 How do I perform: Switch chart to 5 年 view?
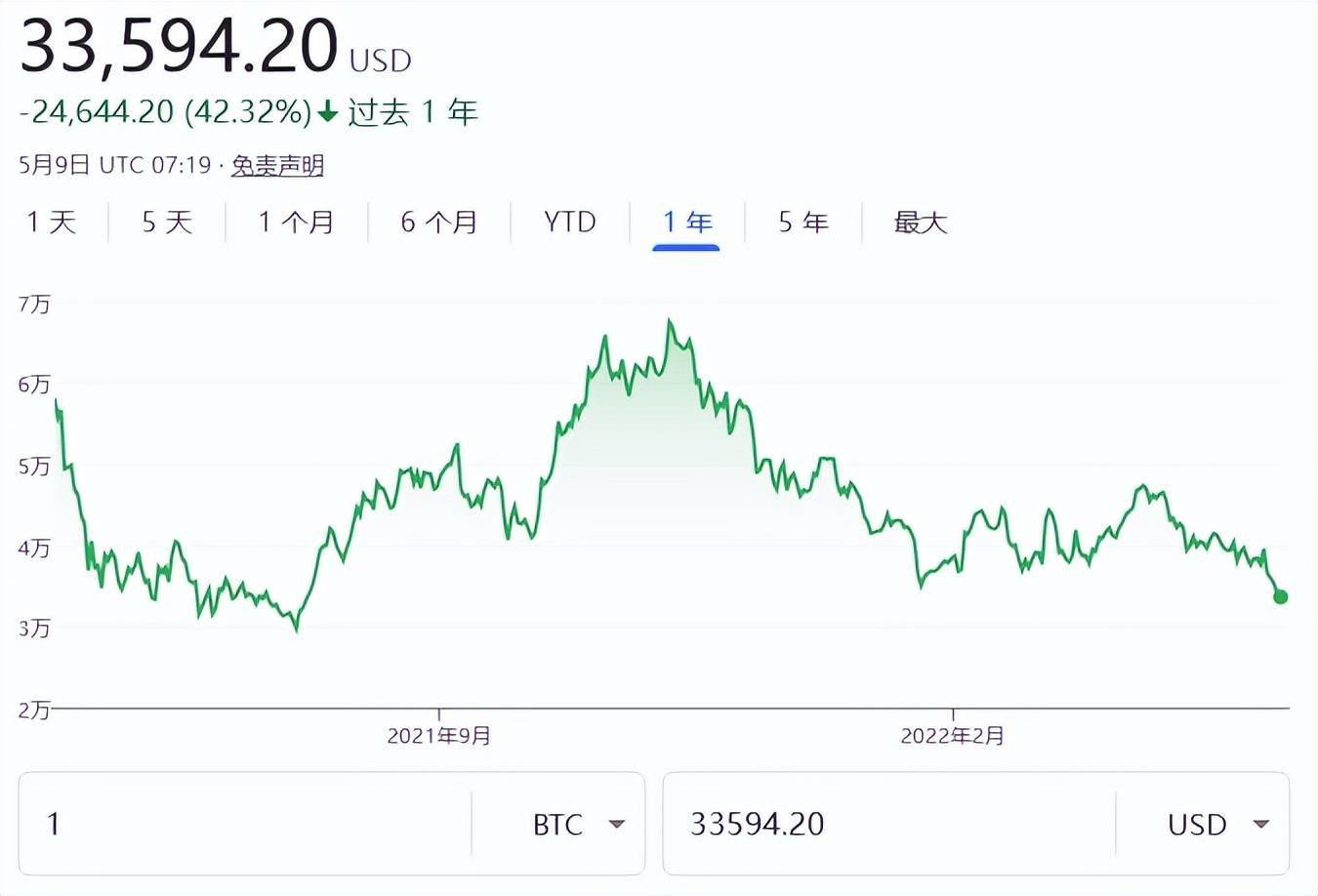[803, 223]
